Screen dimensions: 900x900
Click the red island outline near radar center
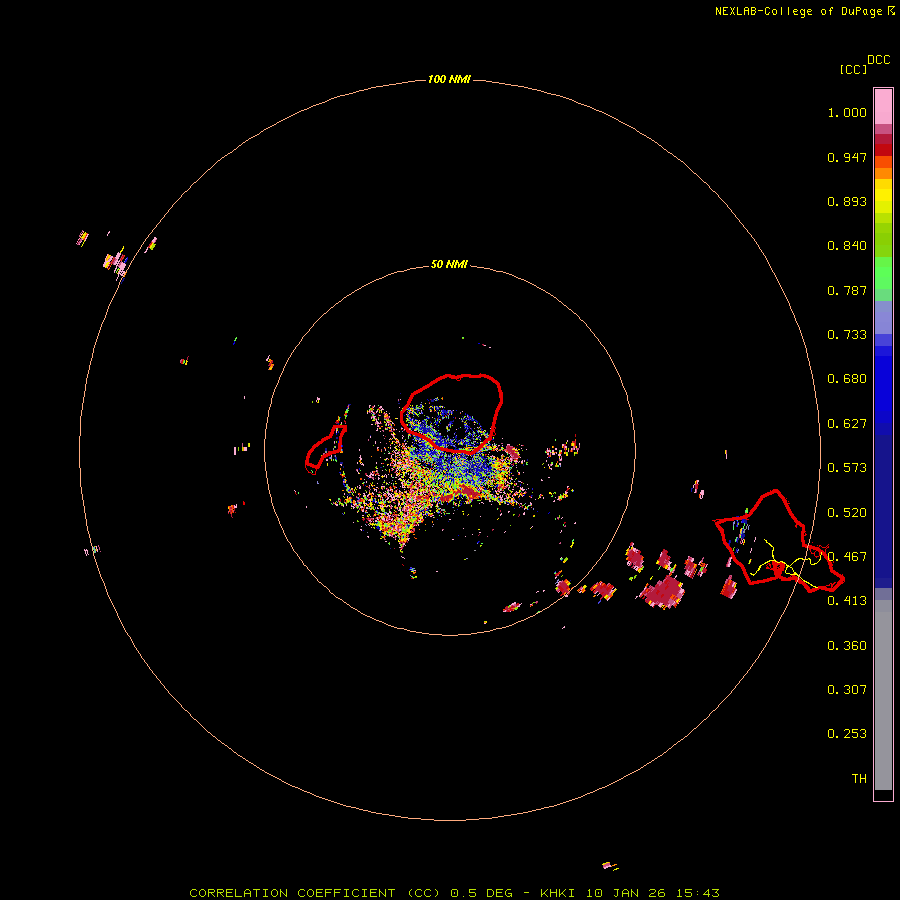click(x=451, y=413)
